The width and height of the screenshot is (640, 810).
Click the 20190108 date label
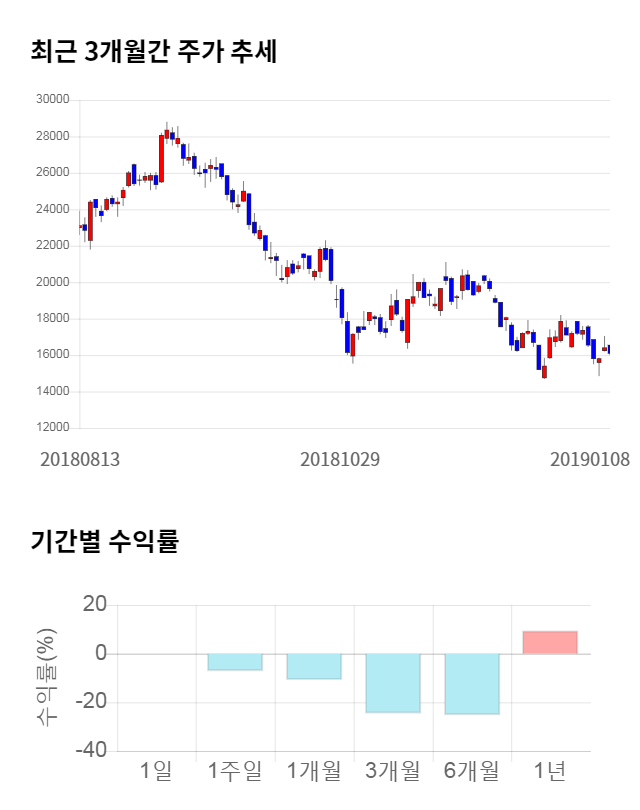click(x=589, y=459)
